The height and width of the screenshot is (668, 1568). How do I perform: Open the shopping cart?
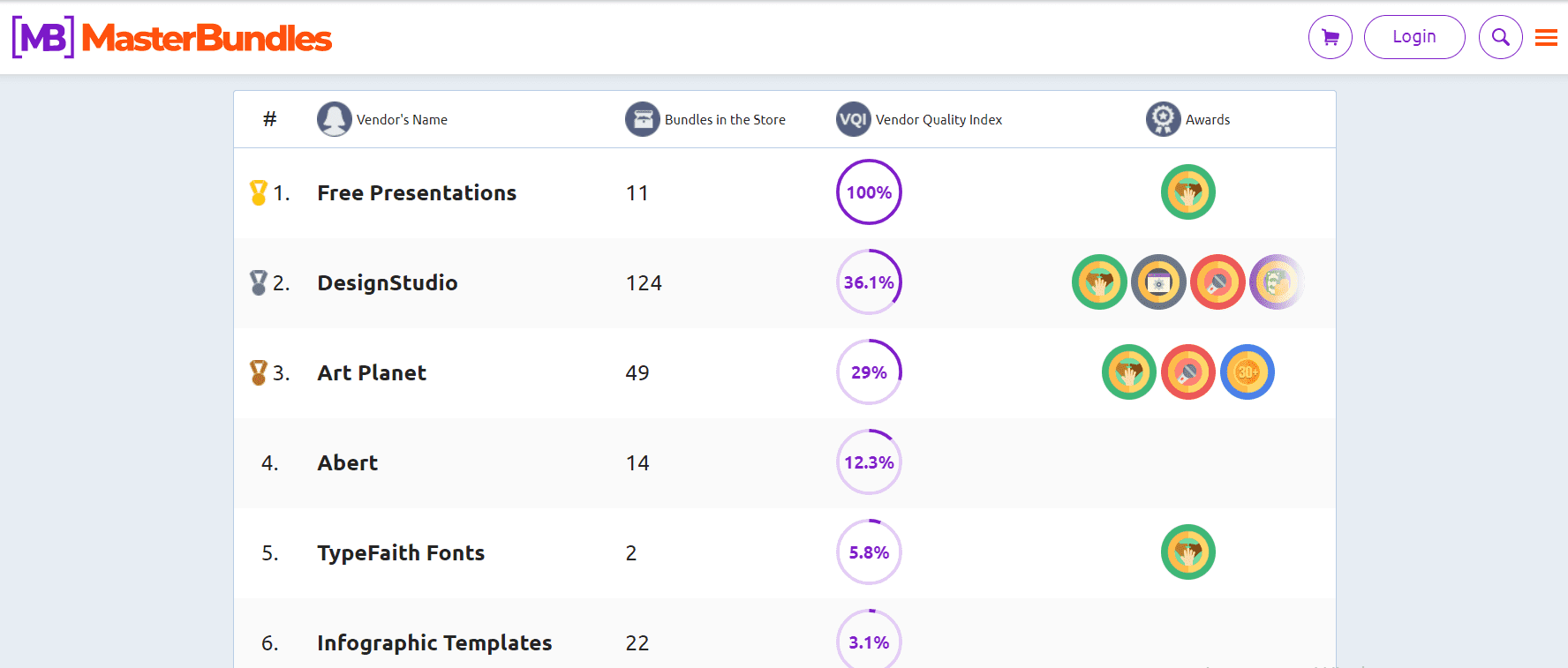coord(1330,37)
